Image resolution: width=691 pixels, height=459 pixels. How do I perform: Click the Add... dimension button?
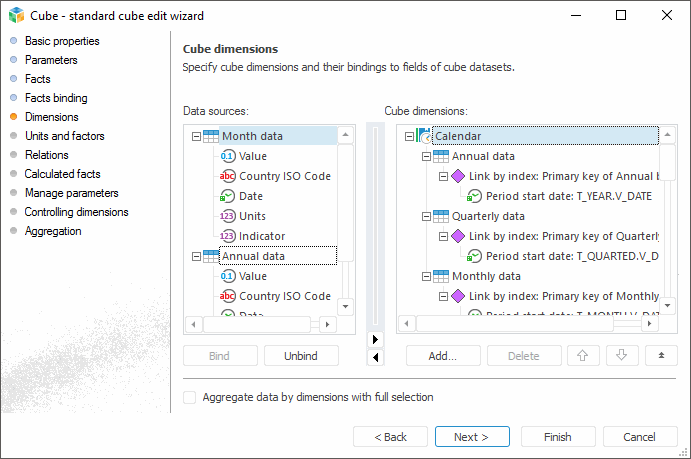(x=442, y=355)
